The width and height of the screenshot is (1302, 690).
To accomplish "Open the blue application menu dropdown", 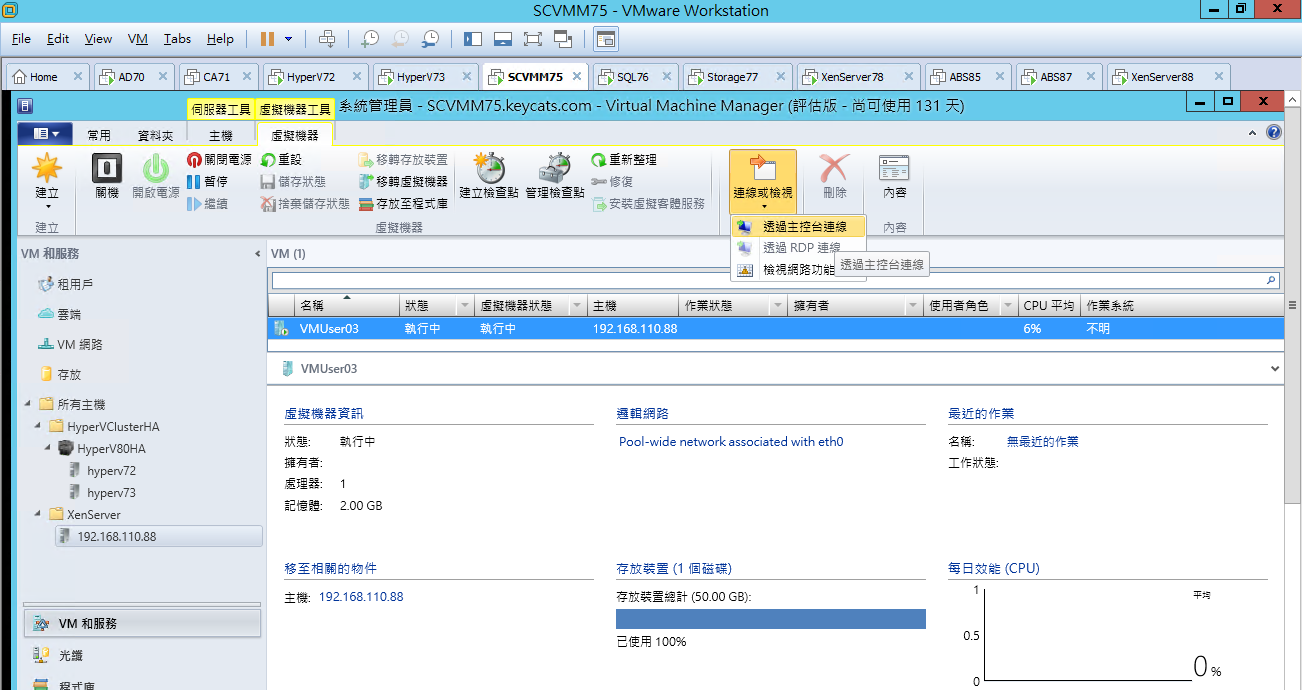I will point(45,134).
